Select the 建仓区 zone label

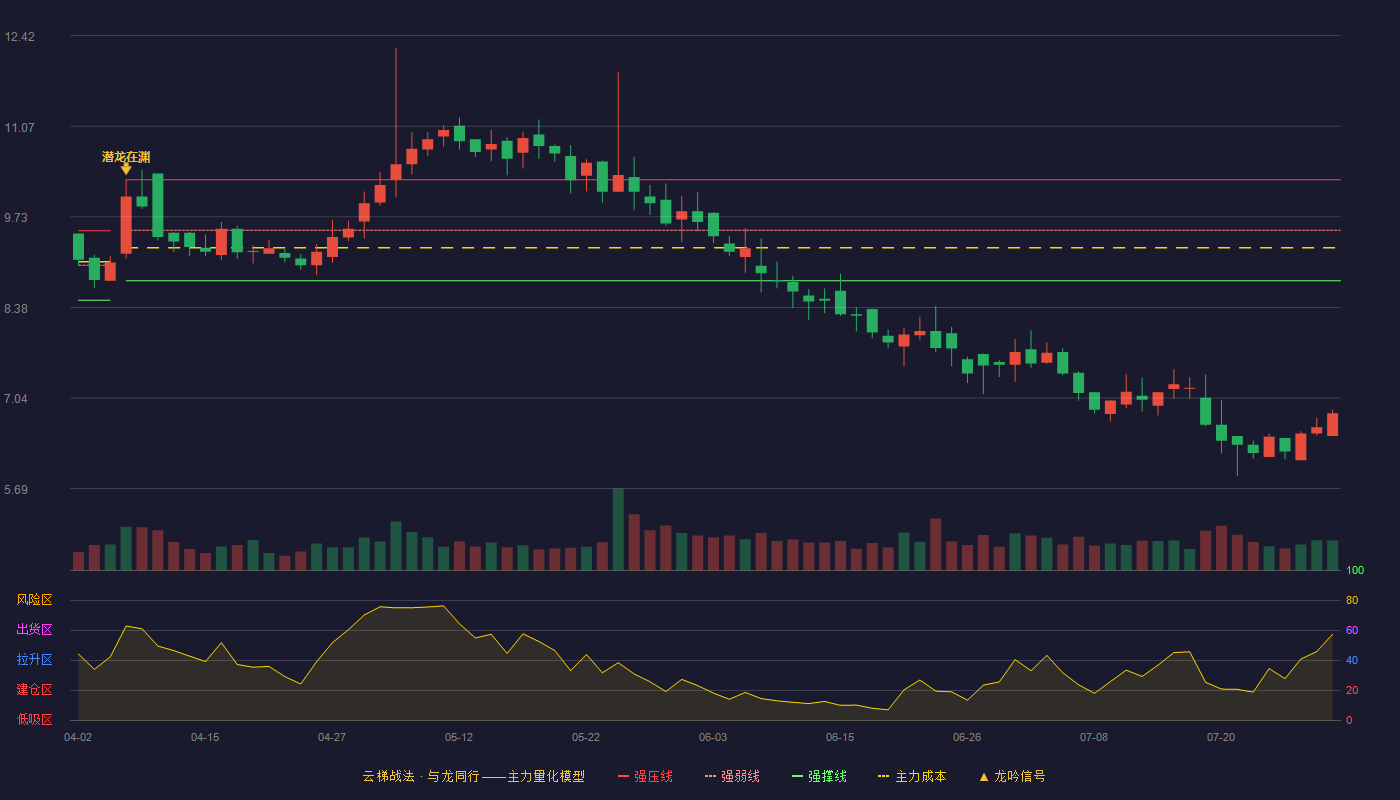pyautogui.click(x=34, y=690)
